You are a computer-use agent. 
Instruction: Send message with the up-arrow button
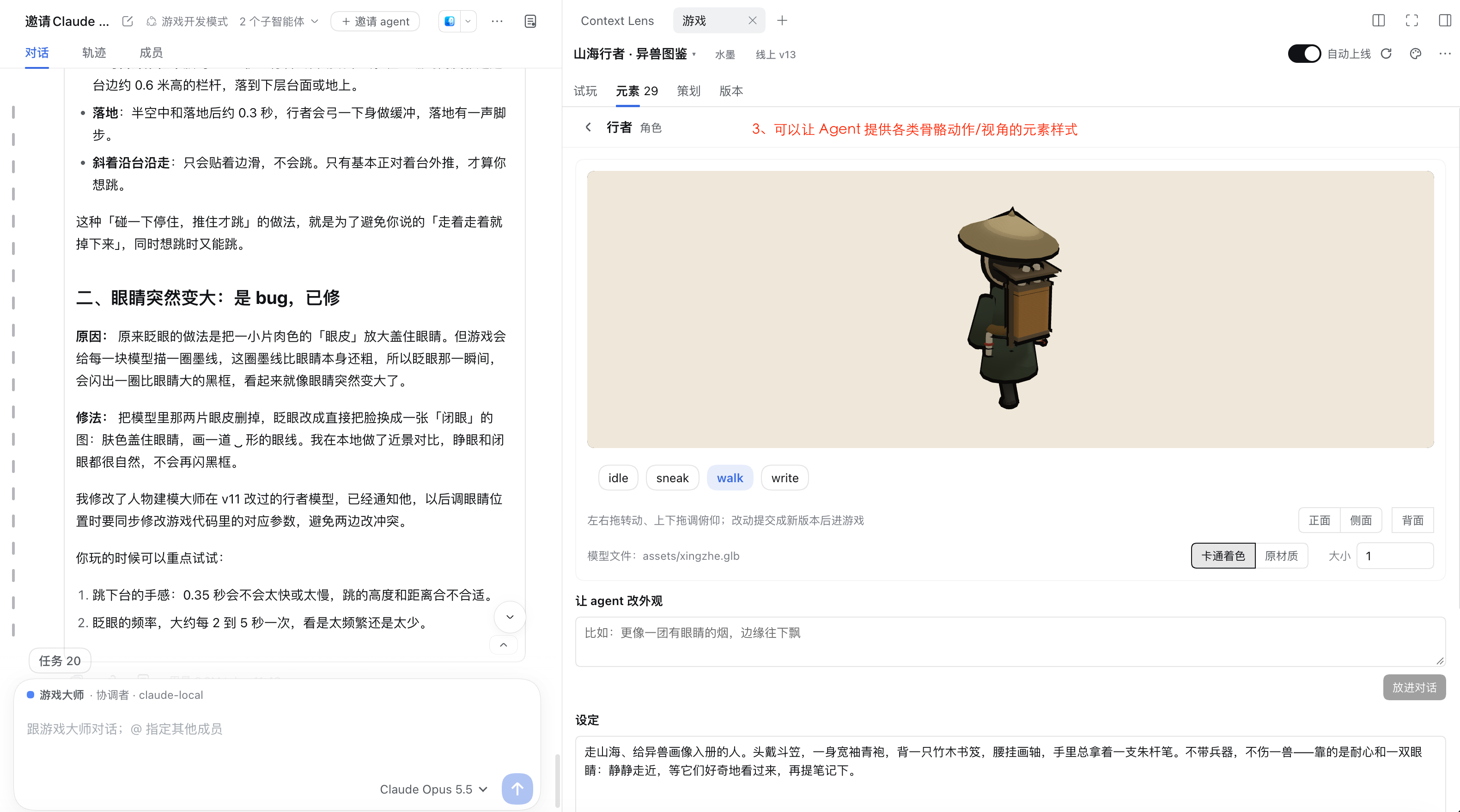(x=517, y=788)
